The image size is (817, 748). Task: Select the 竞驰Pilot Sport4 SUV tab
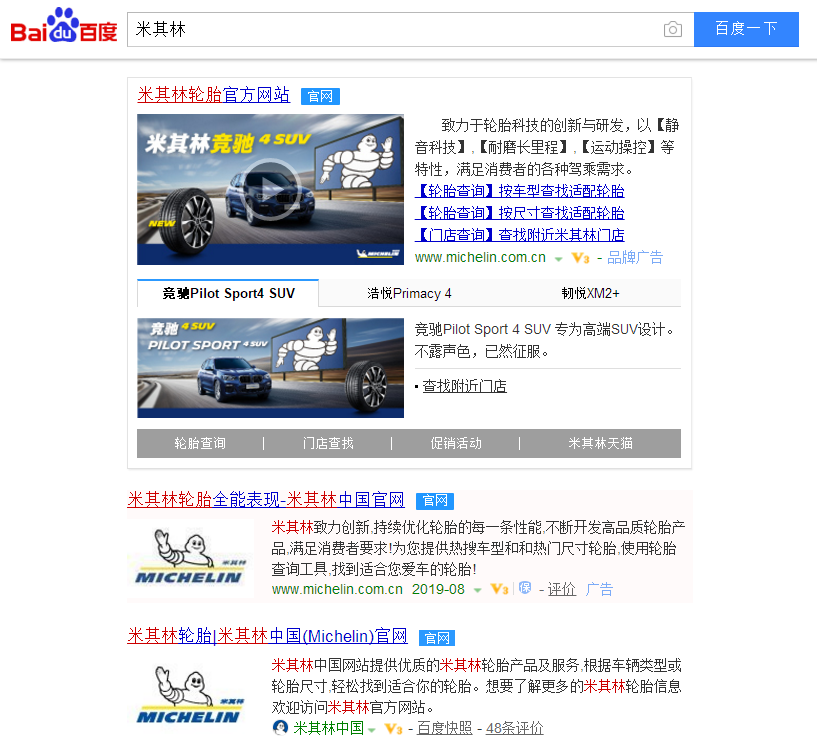[x=228, y=293]
